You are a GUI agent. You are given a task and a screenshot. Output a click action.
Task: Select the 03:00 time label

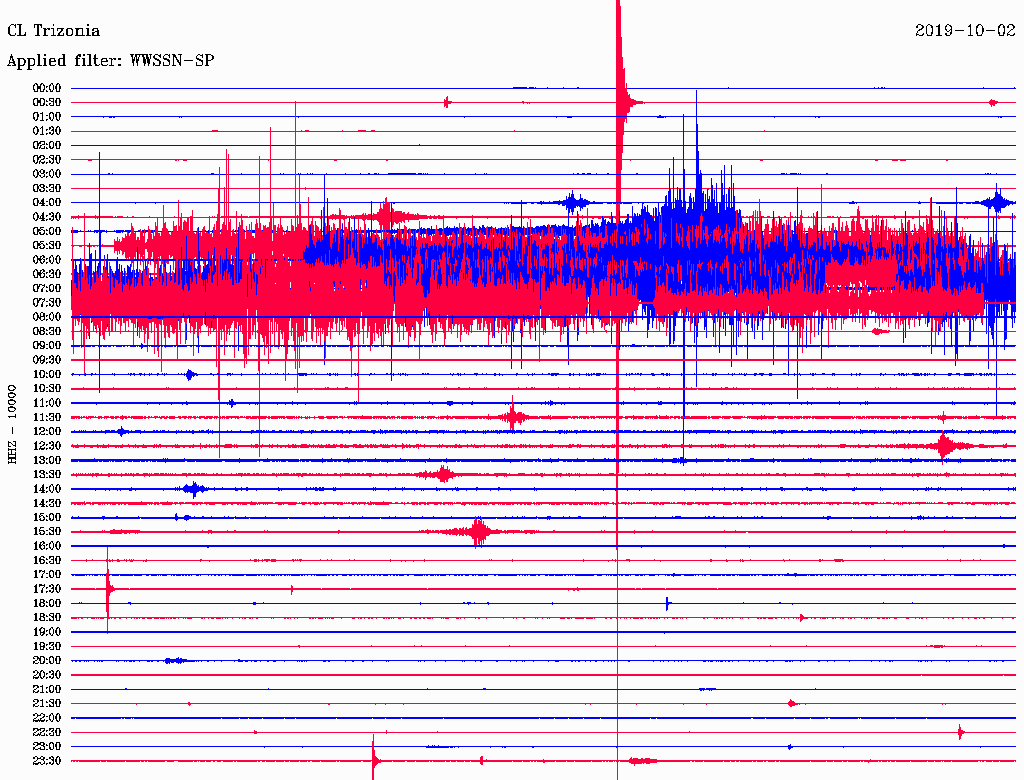[47, 174]
